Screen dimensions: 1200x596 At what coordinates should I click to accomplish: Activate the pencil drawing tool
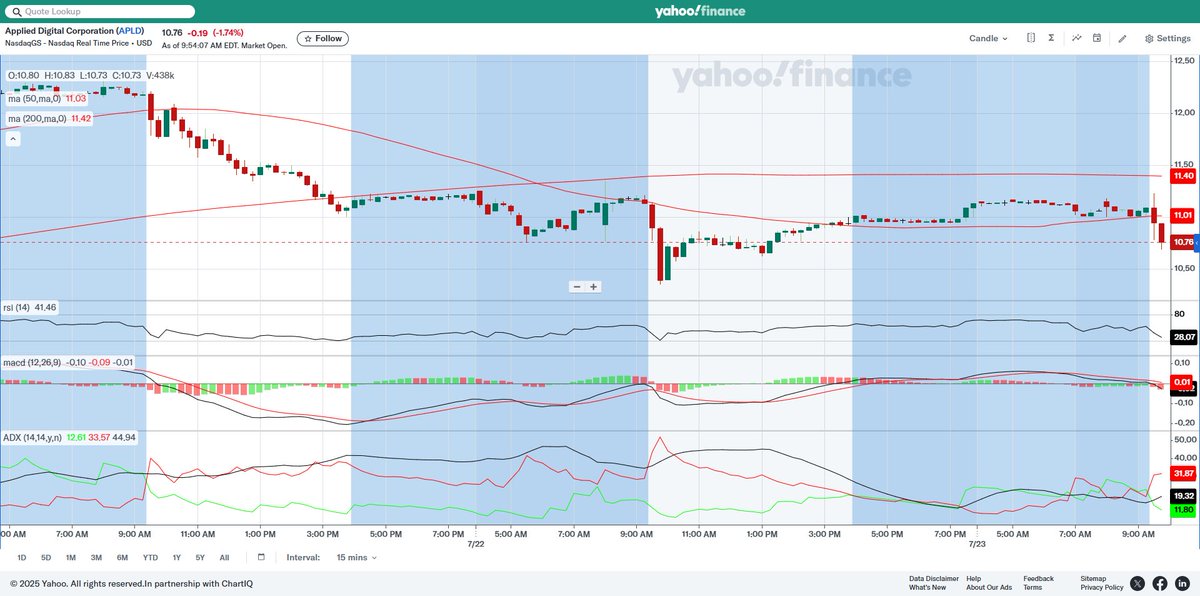[1122, 38]
